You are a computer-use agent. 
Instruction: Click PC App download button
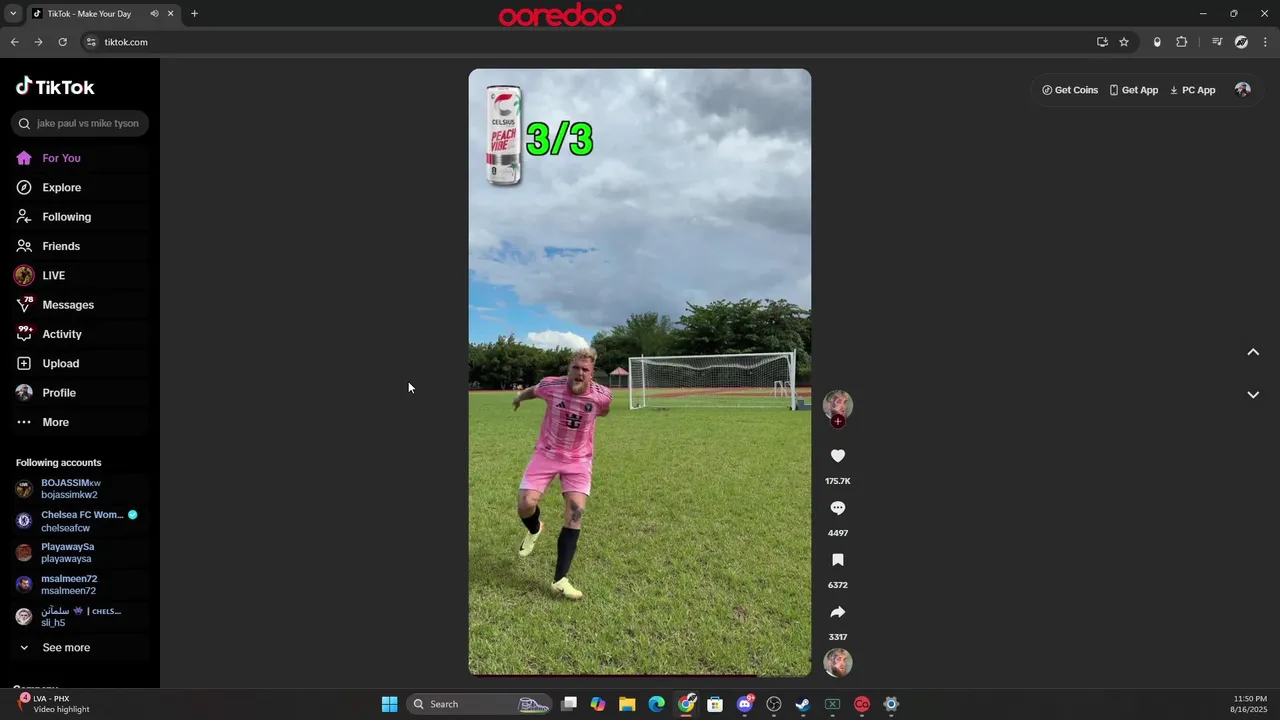click(1192, 90)
